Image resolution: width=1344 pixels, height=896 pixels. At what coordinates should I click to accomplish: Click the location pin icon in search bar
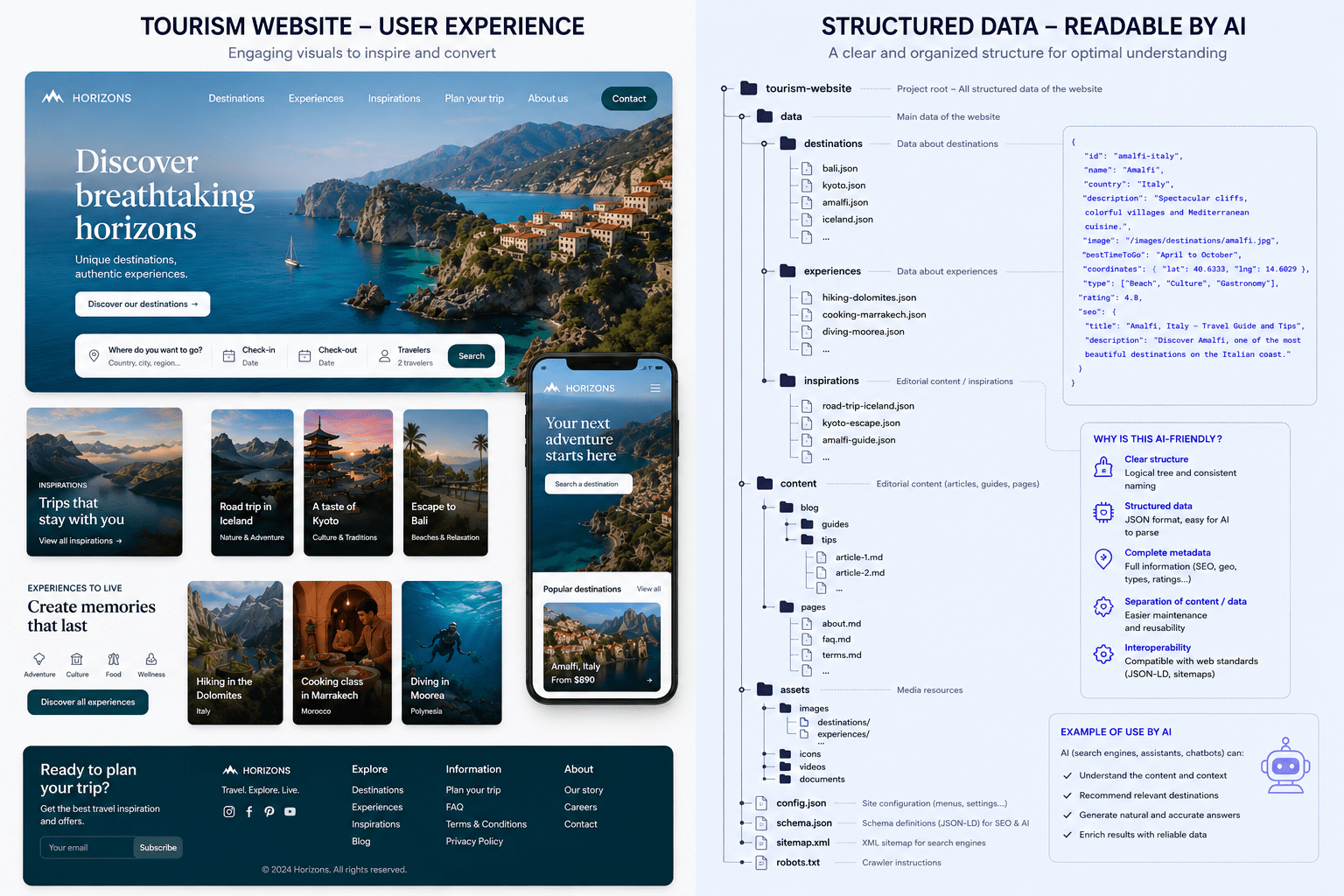(x=94, y=356)
